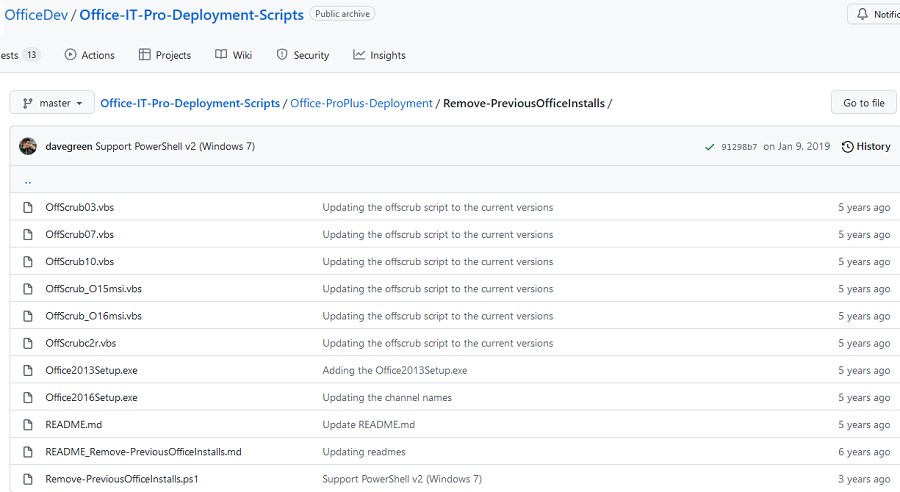Click the file icon beside OffScrub_O15msi.vbs
This screenshot has width=900, height=492.
coord(28,289)
